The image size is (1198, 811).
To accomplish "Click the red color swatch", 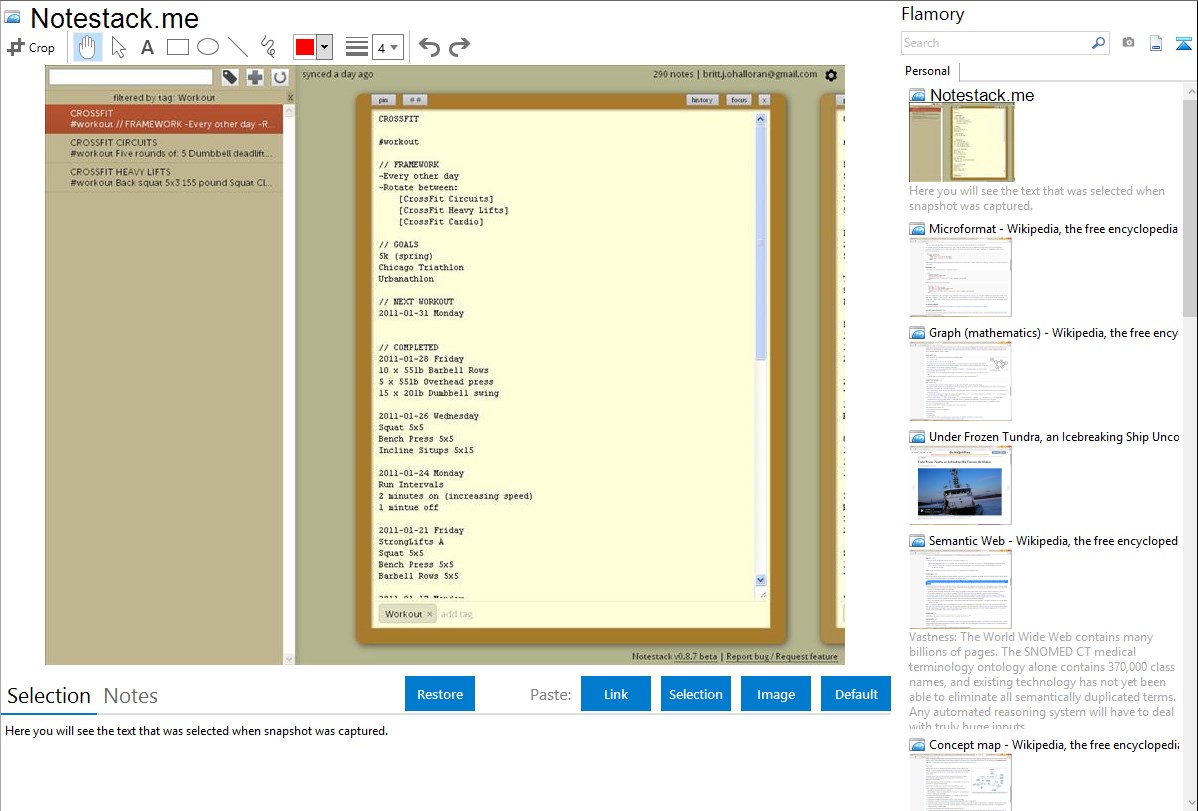I will [x=305, y=47].
